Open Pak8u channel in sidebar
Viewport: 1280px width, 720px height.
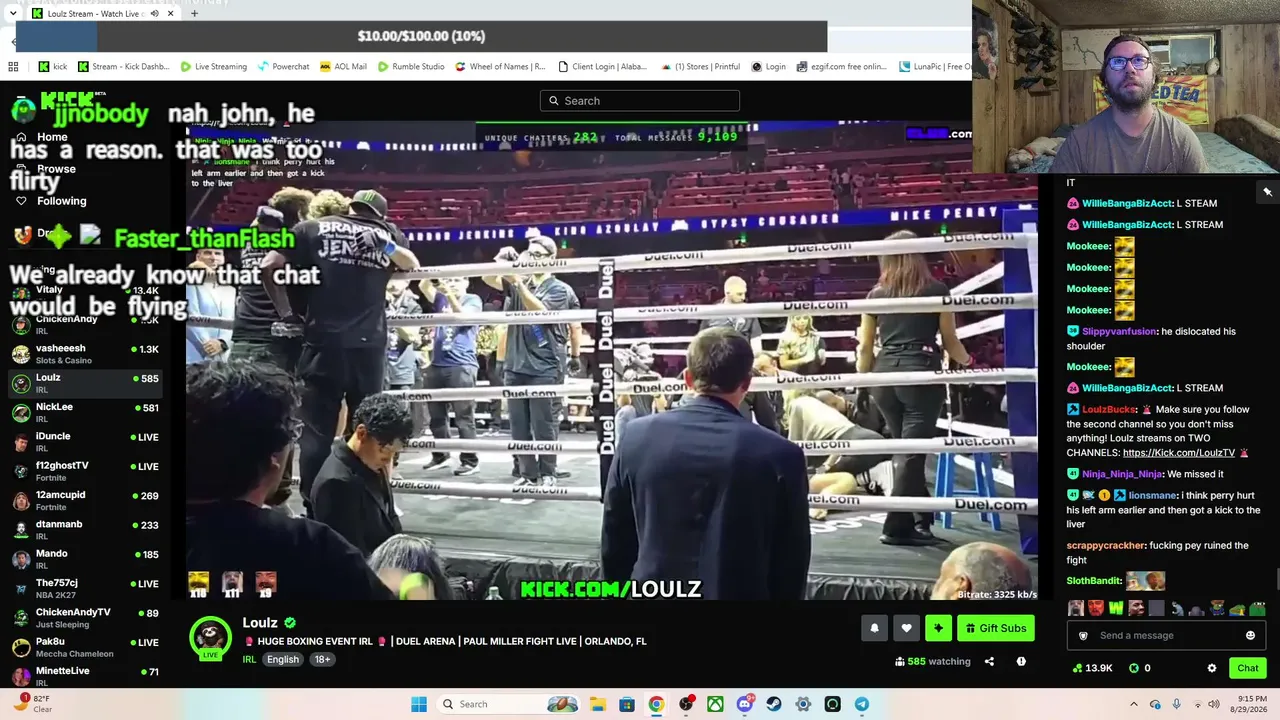(85, 646)
